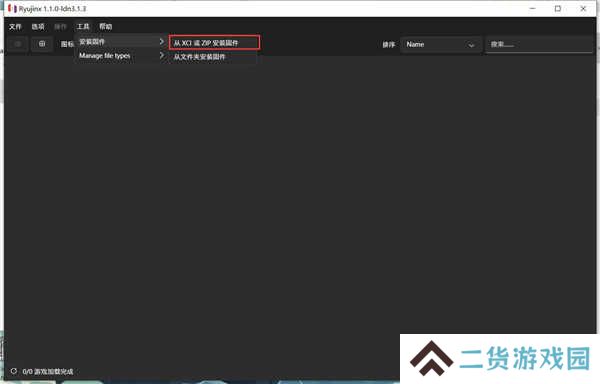Minimize the Ryujinx window

point(532,8)
